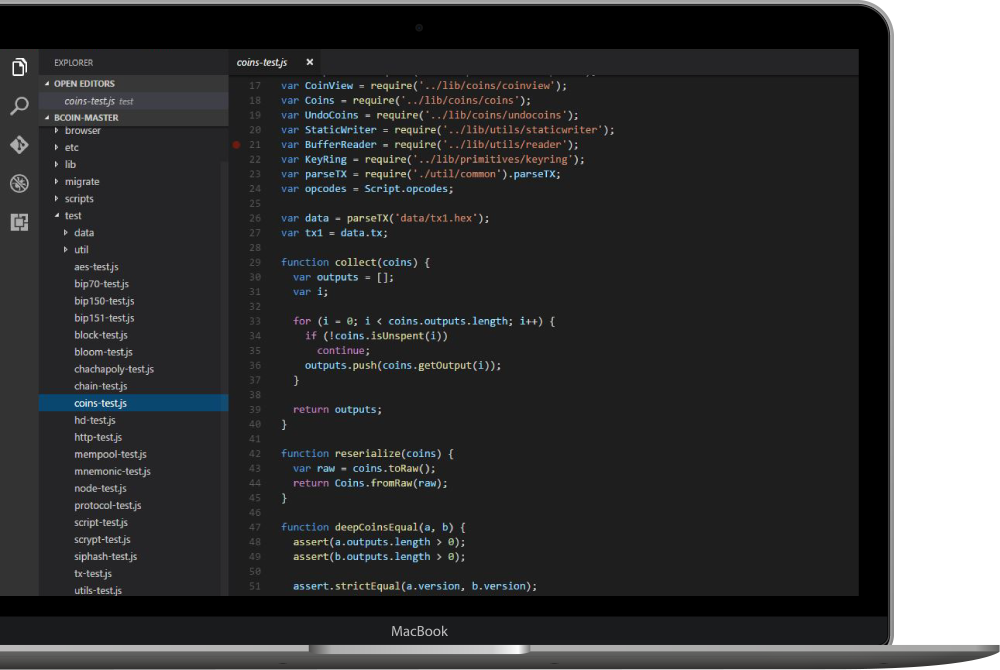Open chachapoly-test.js in the explorer
Screen dimensions: 1000x670
coord(114,369)
